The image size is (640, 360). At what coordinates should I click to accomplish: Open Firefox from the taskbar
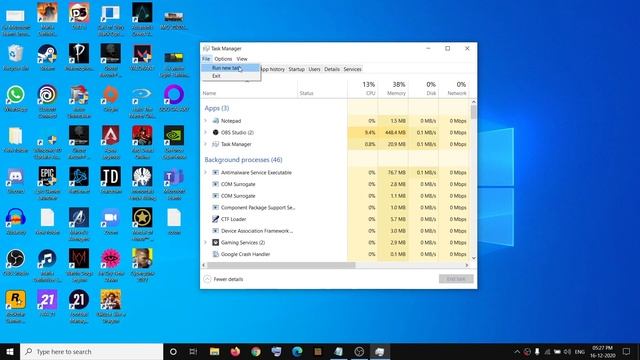coord(235,351)
